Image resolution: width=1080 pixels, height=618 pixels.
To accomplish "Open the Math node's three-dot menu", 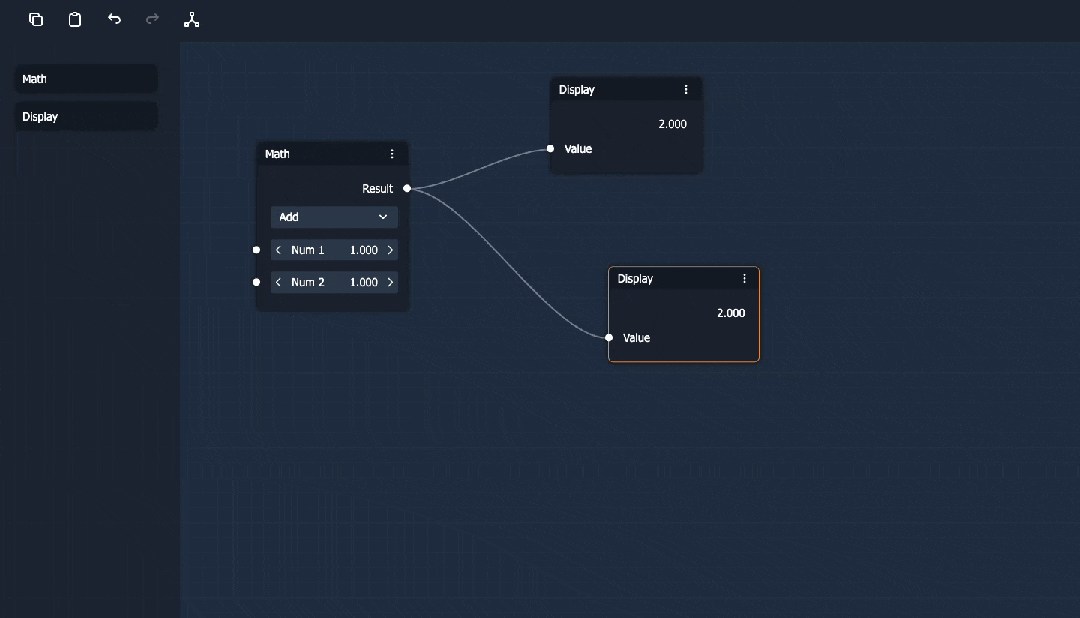I will (392, 154).
